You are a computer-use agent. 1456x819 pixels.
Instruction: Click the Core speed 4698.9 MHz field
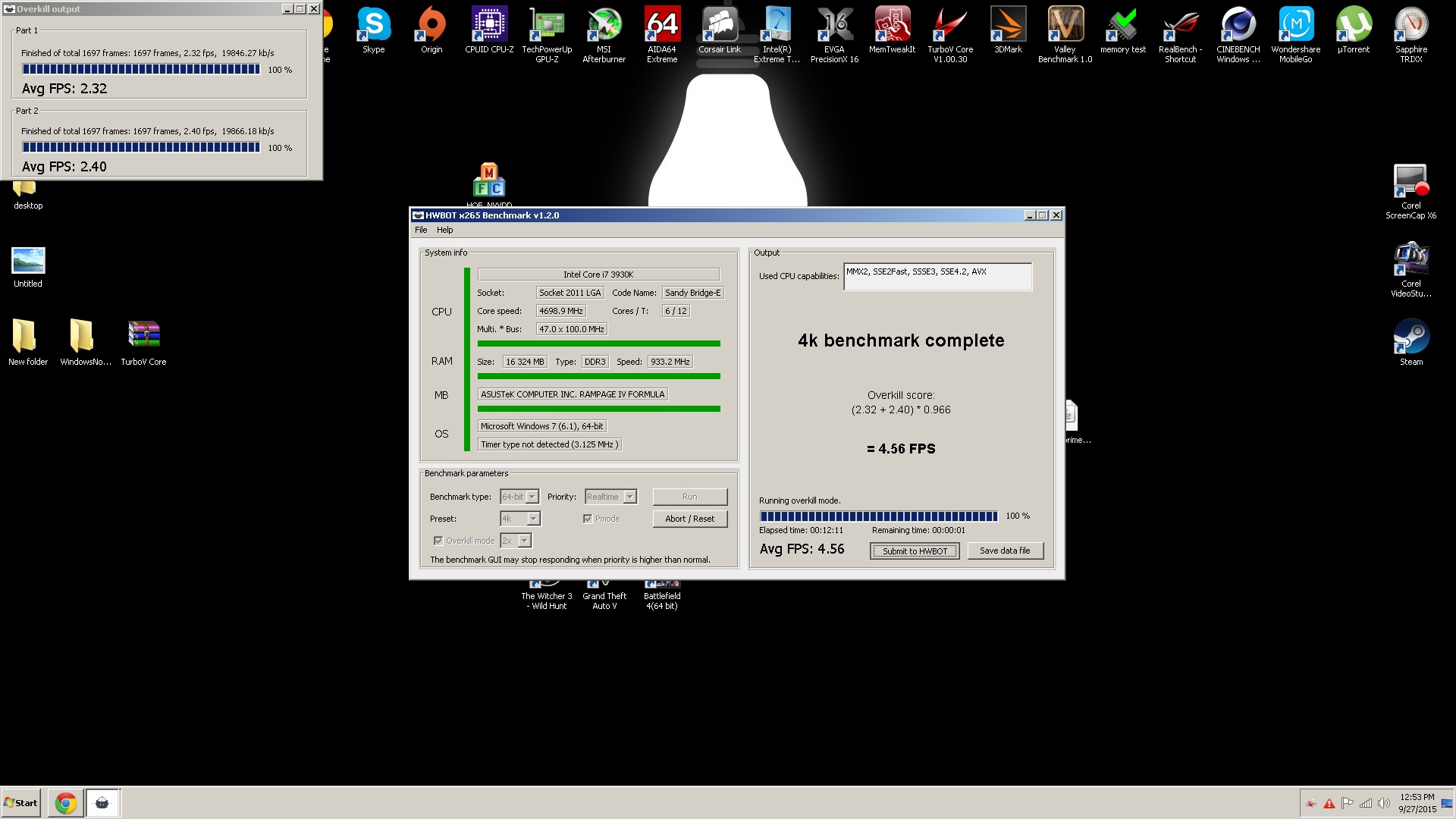tap(560, 311)
